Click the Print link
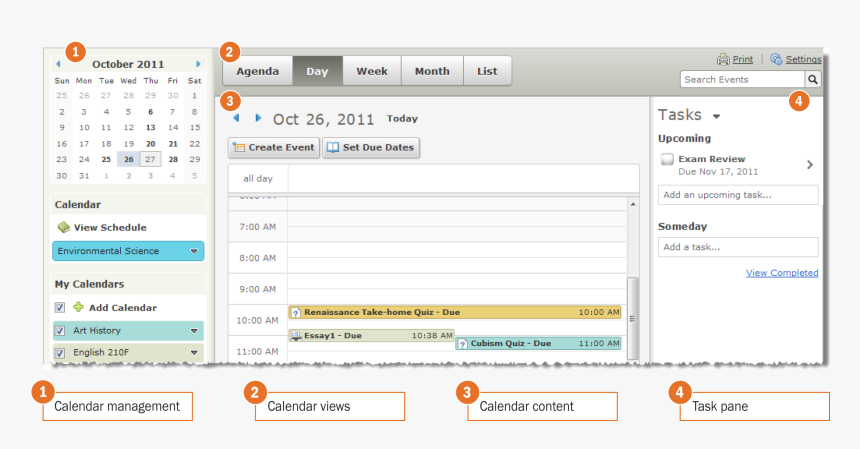860x449 pixels. 743,59
